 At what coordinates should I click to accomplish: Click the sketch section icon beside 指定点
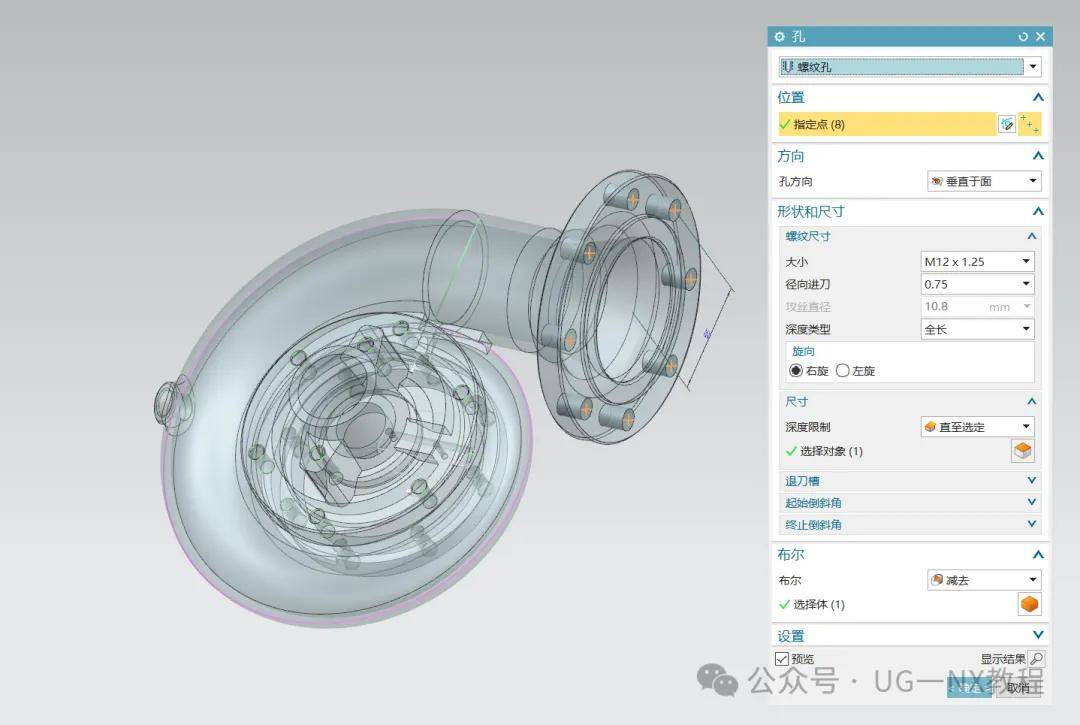click(1007, 124)
